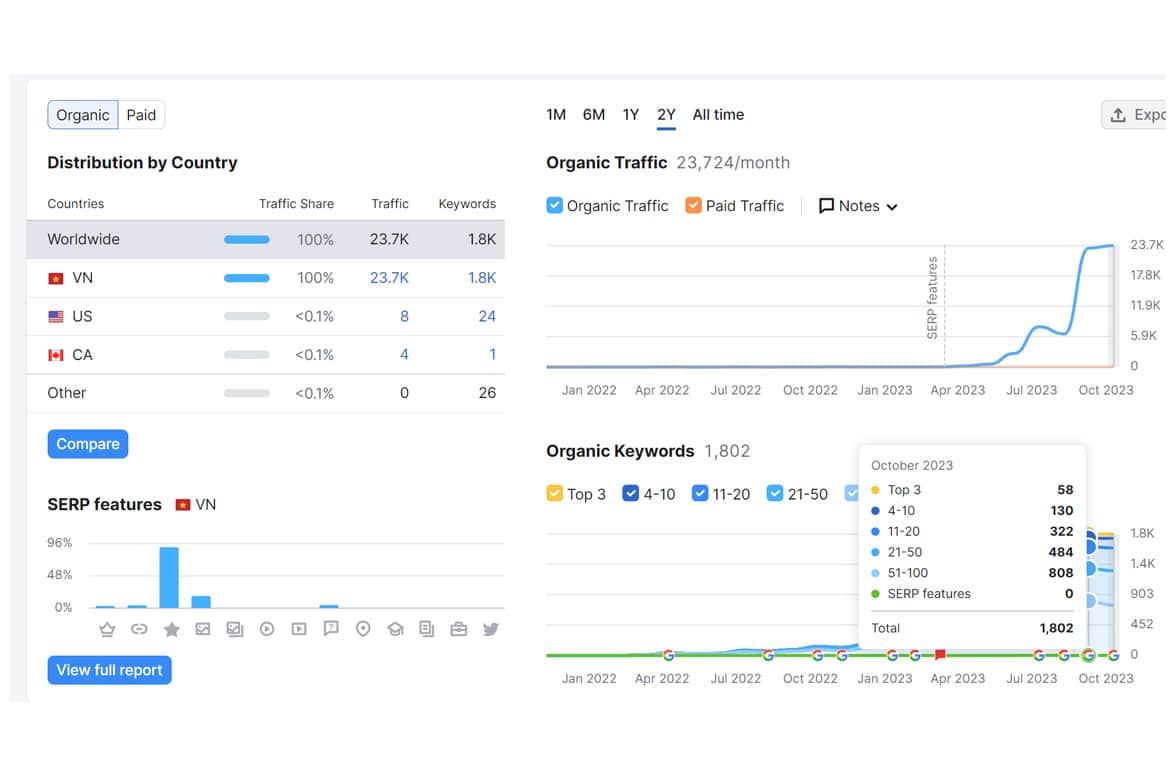Click the rectangular play featured video icon
1170x780 pixels.
[299, 629]
